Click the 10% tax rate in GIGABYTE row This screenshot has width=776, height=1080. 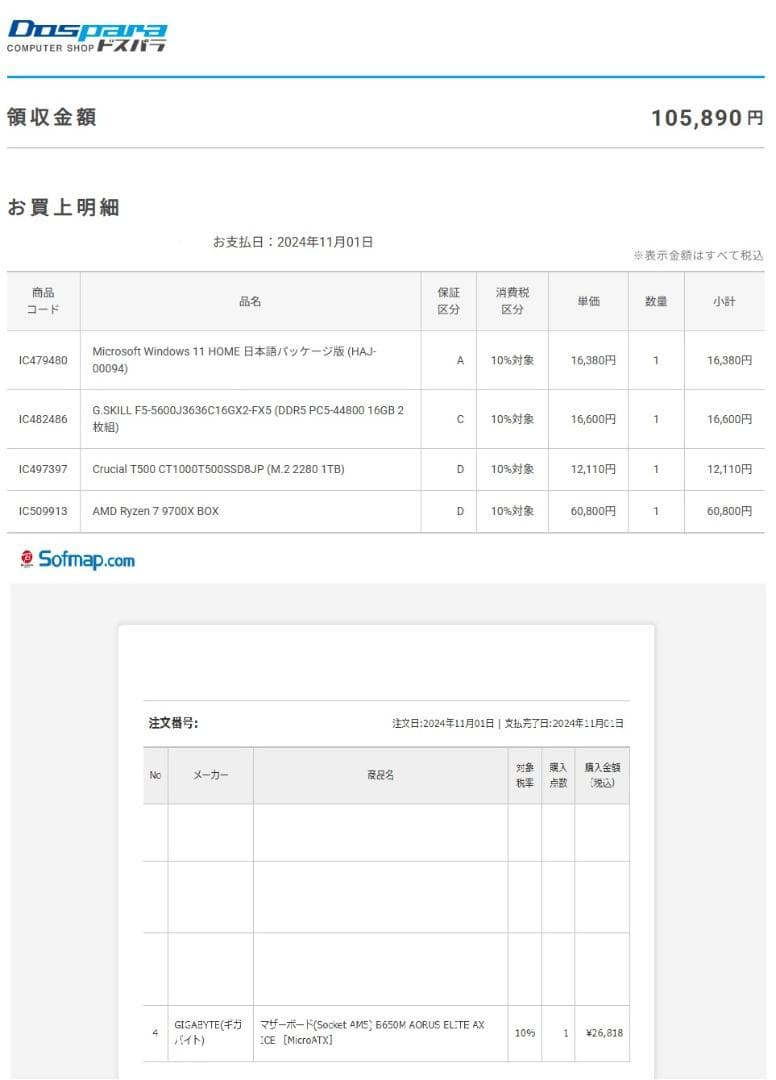coord(525,1032)
